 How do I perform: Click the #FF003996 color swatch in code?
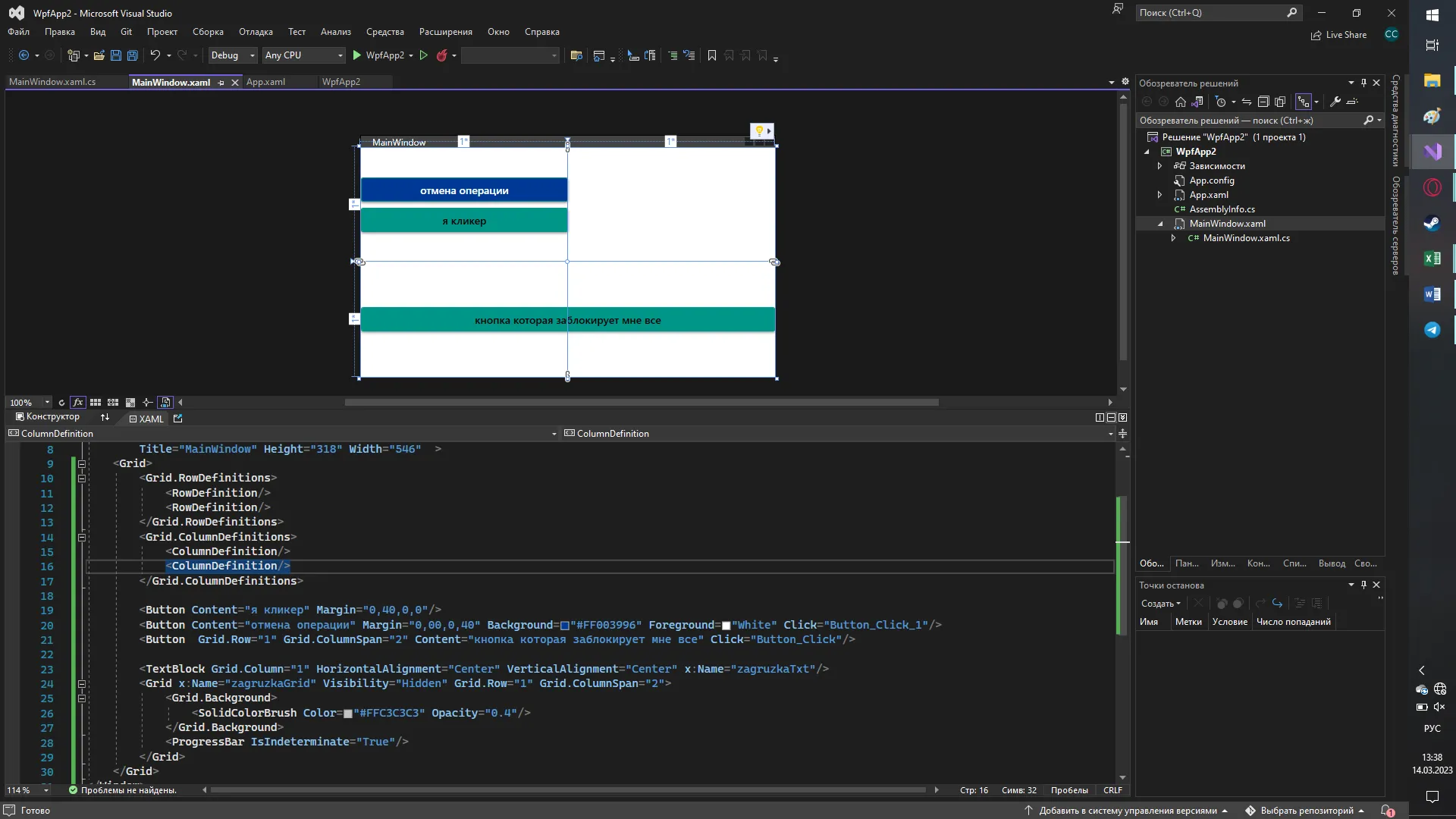pos(564,626)
